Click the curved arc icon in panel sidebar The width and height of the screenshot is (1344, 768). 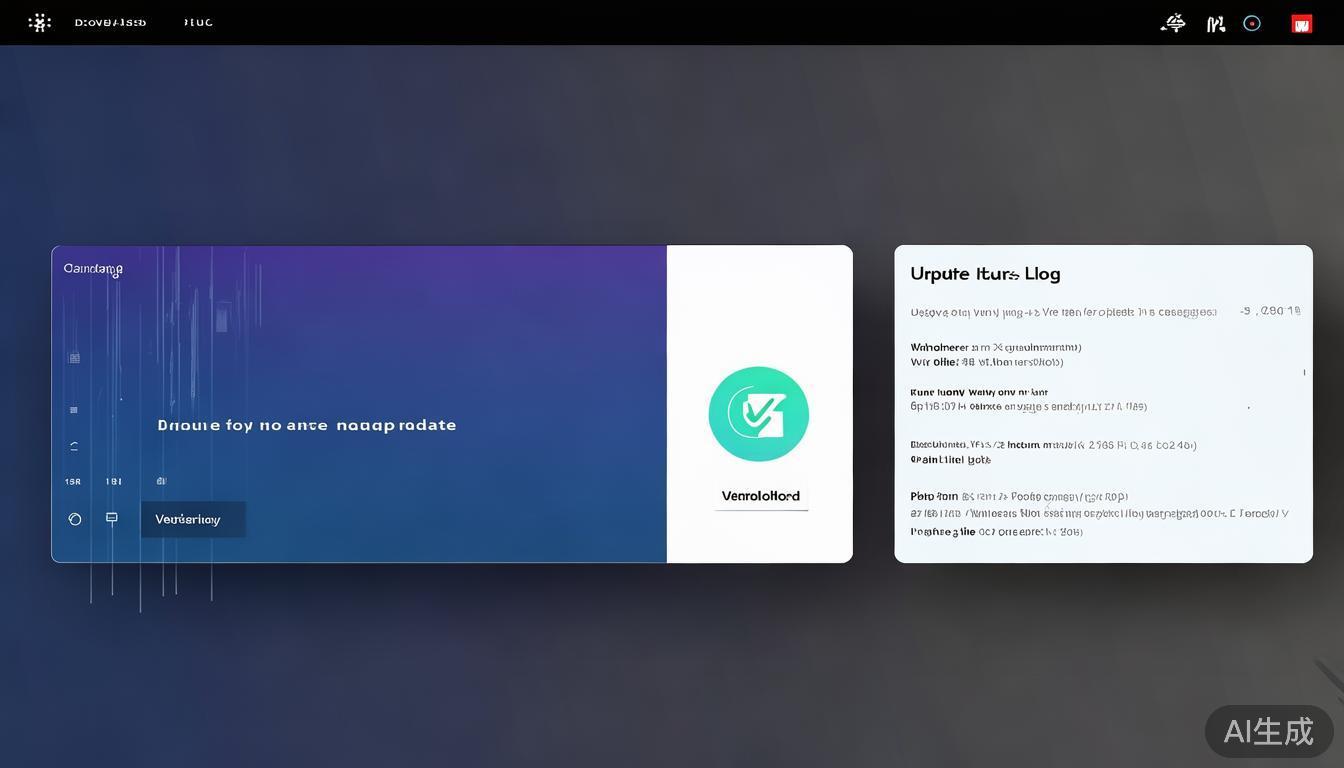74,446
